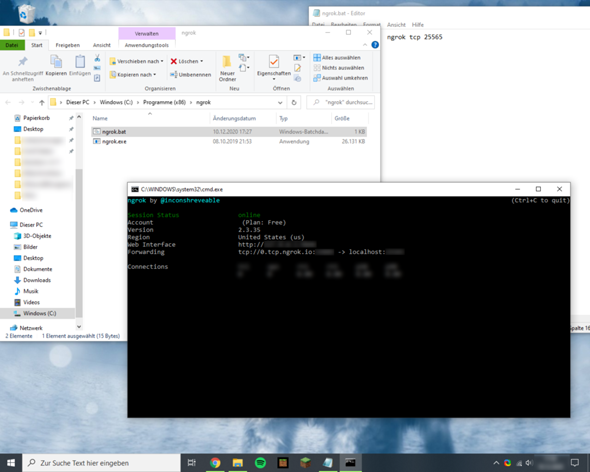This screenshot has width=590, height=472.
Task: Select Netzwerk in the navigation pane
Action: pos(26,328)
